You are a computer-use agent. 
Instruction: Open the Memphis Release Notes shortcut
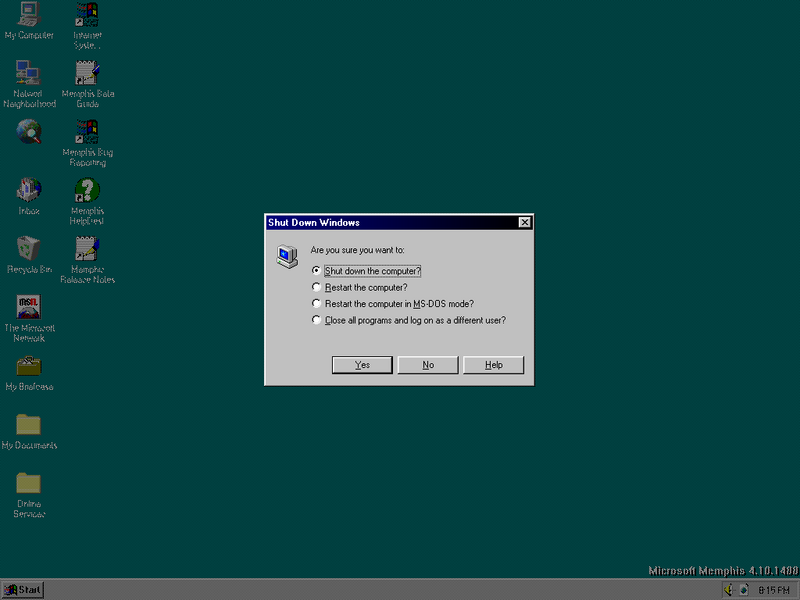[x=87, y=248]
